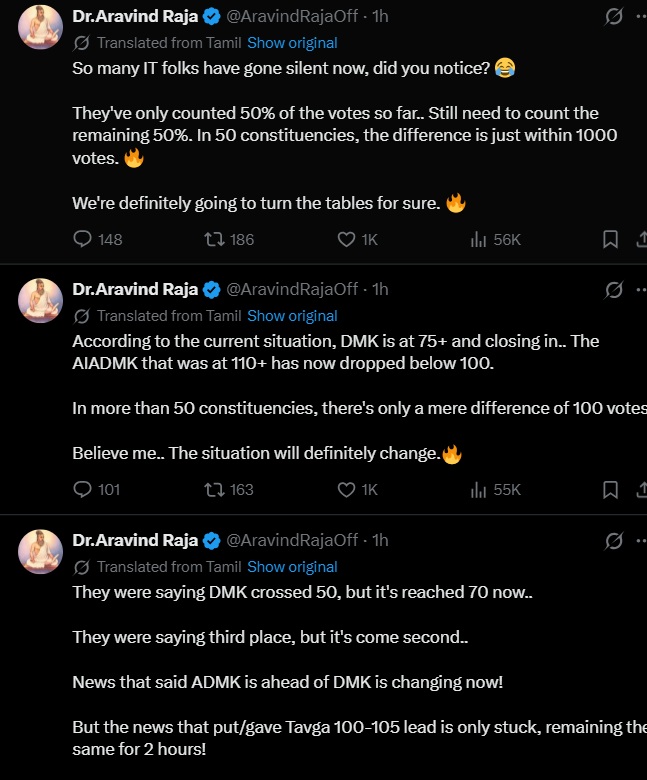Like the DMK closing in tweet
The image size is (647, 780).
coord(358,489)
